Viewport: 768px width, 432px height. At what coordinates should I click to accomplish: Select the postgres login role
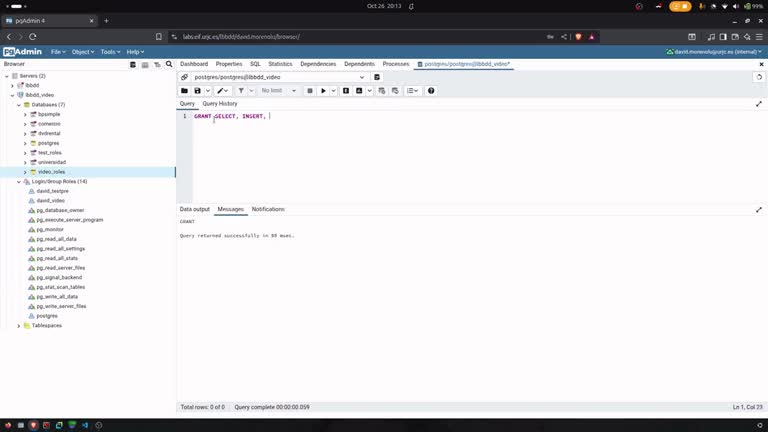click(x=47, y=316)
